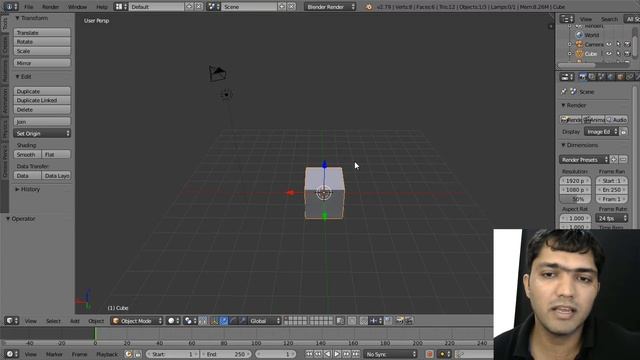The image size is (640, 360).
Task: Enable the translate manipulator arrow
Action: click(x=224, y=321)
